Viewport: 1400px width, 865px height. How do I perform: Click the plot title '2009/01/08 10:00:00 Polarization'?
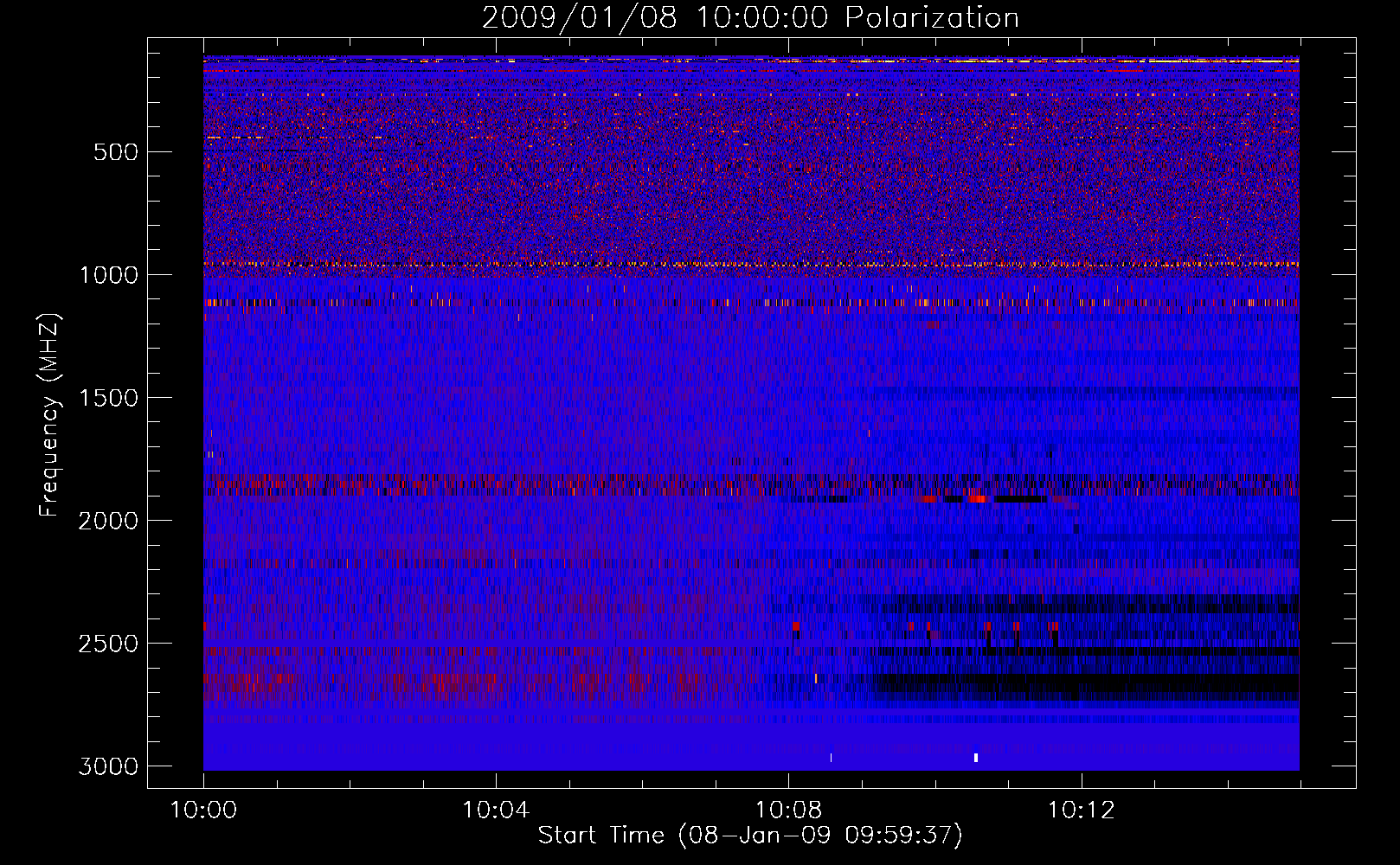click(750, 18)
